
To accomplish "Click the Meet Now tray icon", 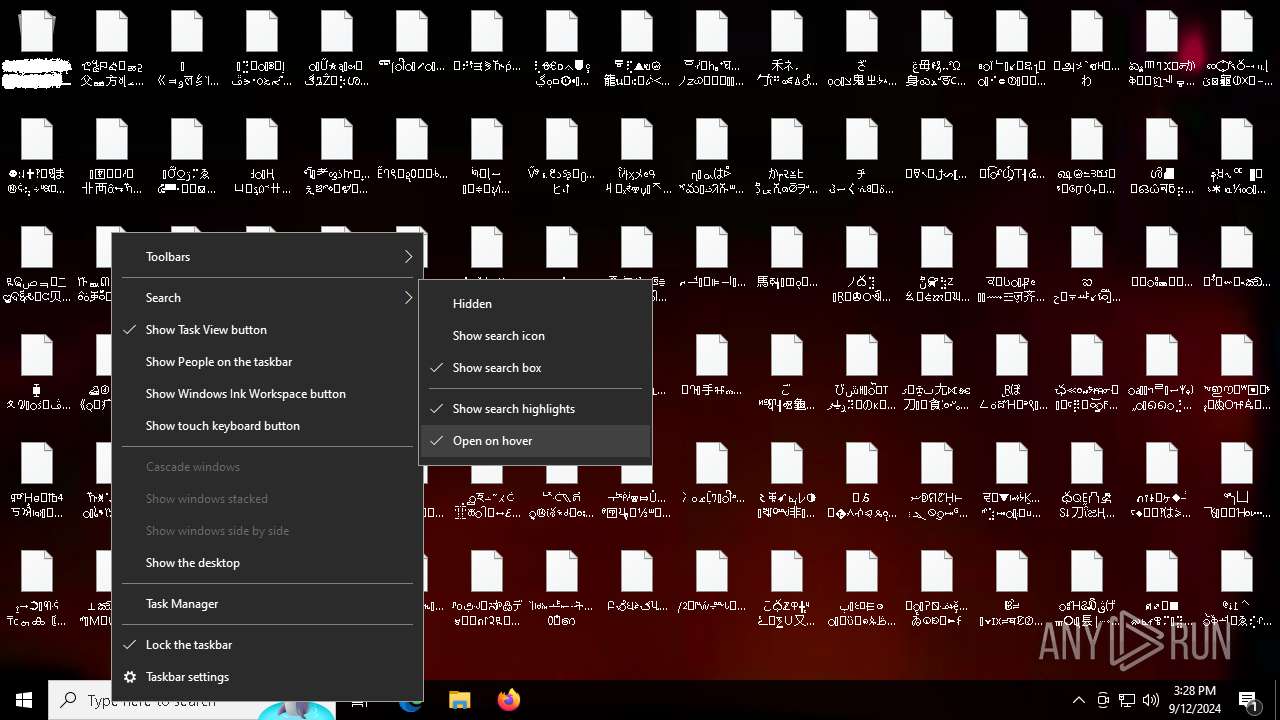I will click(1103, 700).
